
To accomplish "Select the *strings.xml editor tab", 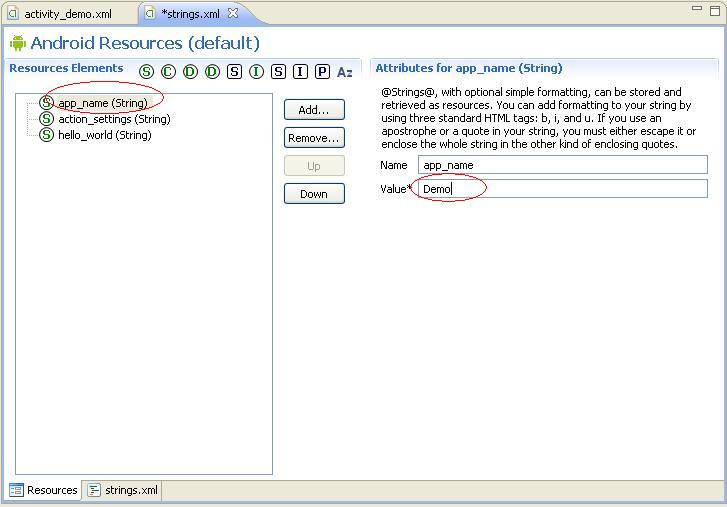I will pos(190,14).
